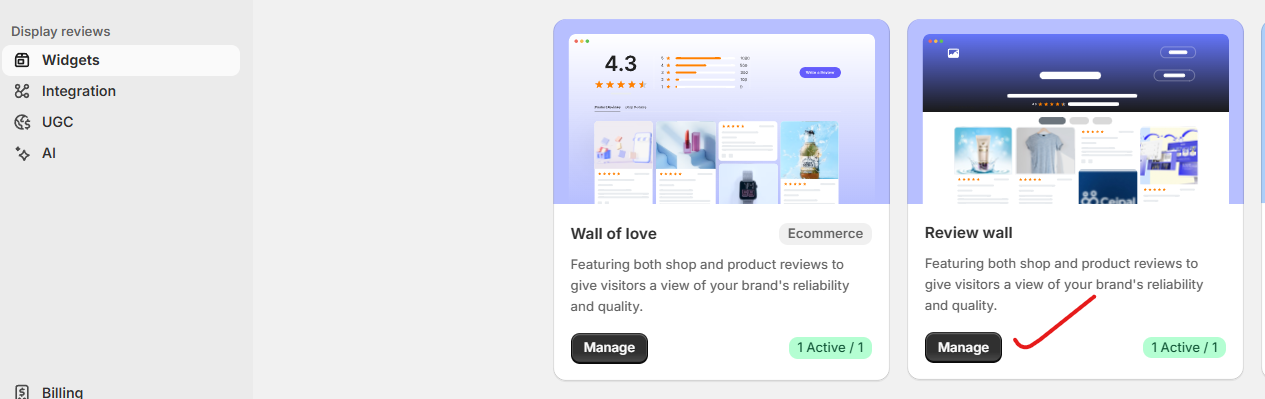Select the Wall of love card title
The width and height of the screenshot is (1265, 399).
(x=614, y=234)
